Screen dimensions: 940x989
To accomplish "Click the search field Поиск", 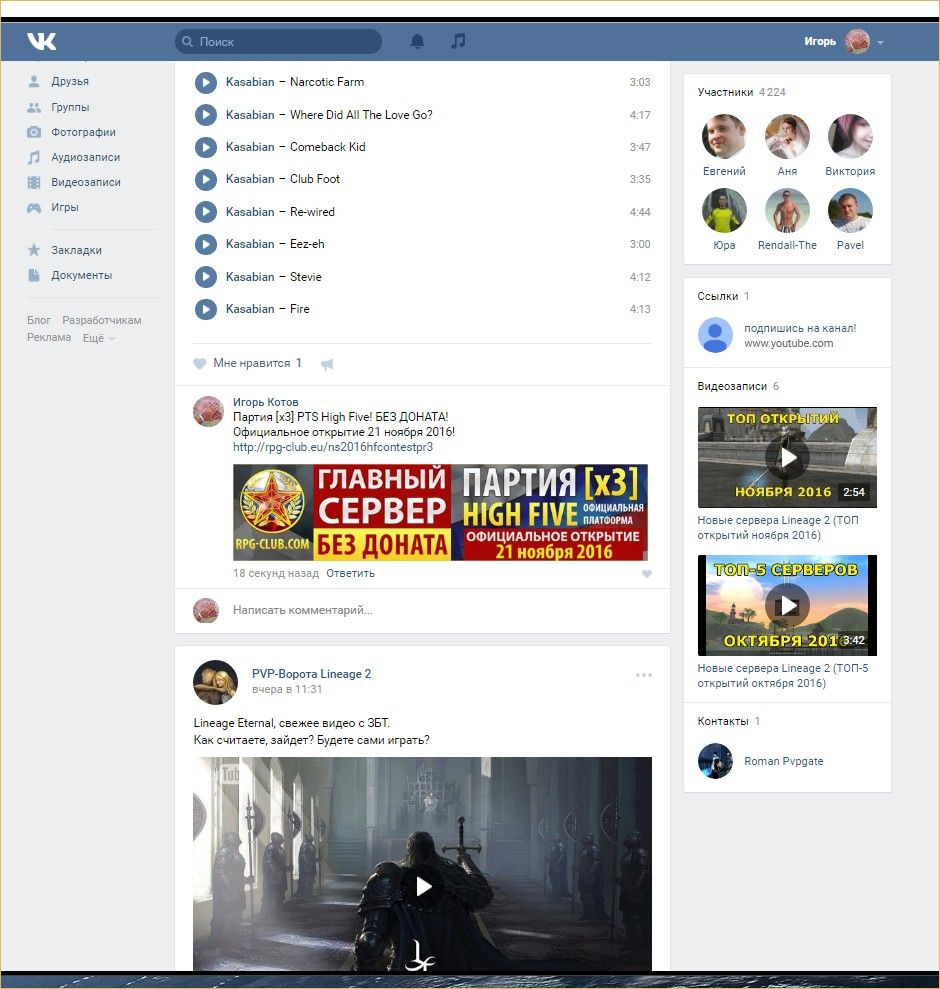I will pyautogui.click(x=278, y=42).
